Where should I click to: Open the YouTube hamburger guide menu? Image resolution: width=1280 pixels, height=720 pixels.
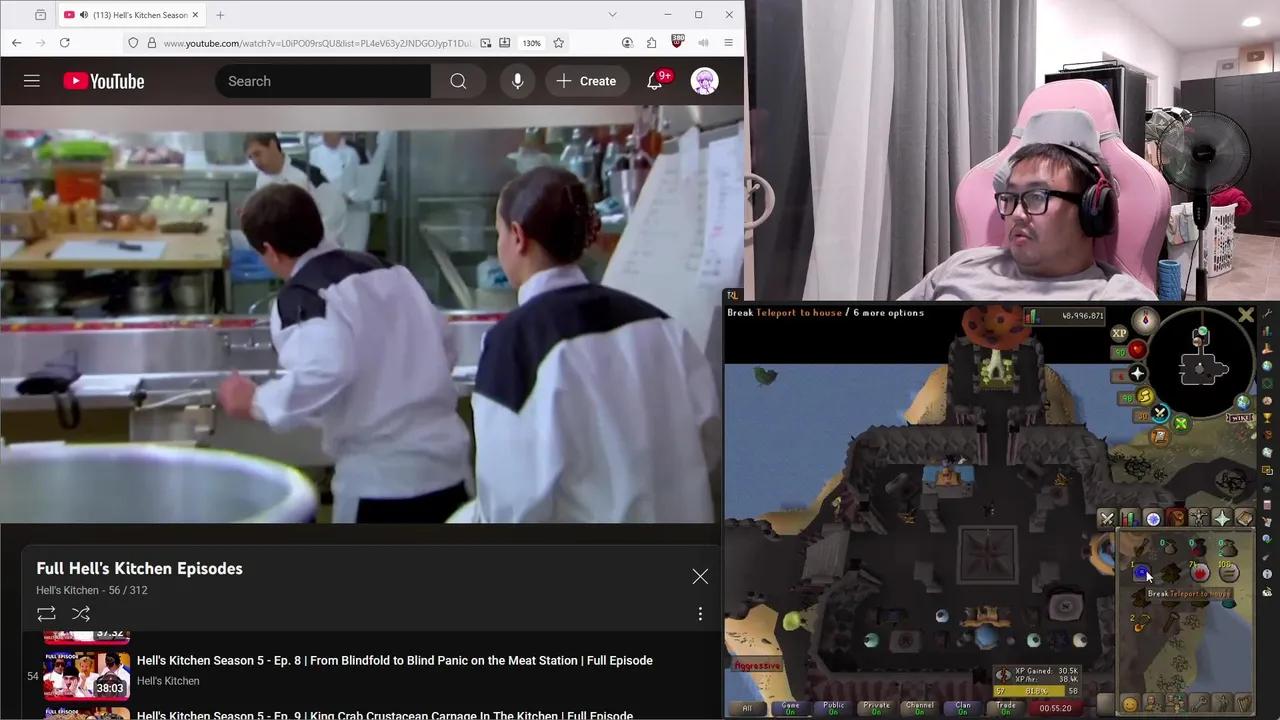click(32, 81)
